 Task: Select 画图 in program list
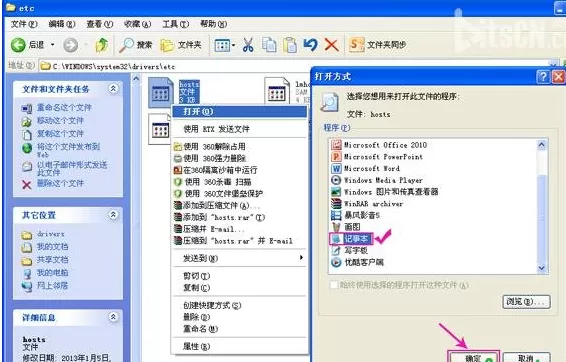pyautogui.click(x=346, y=227)
